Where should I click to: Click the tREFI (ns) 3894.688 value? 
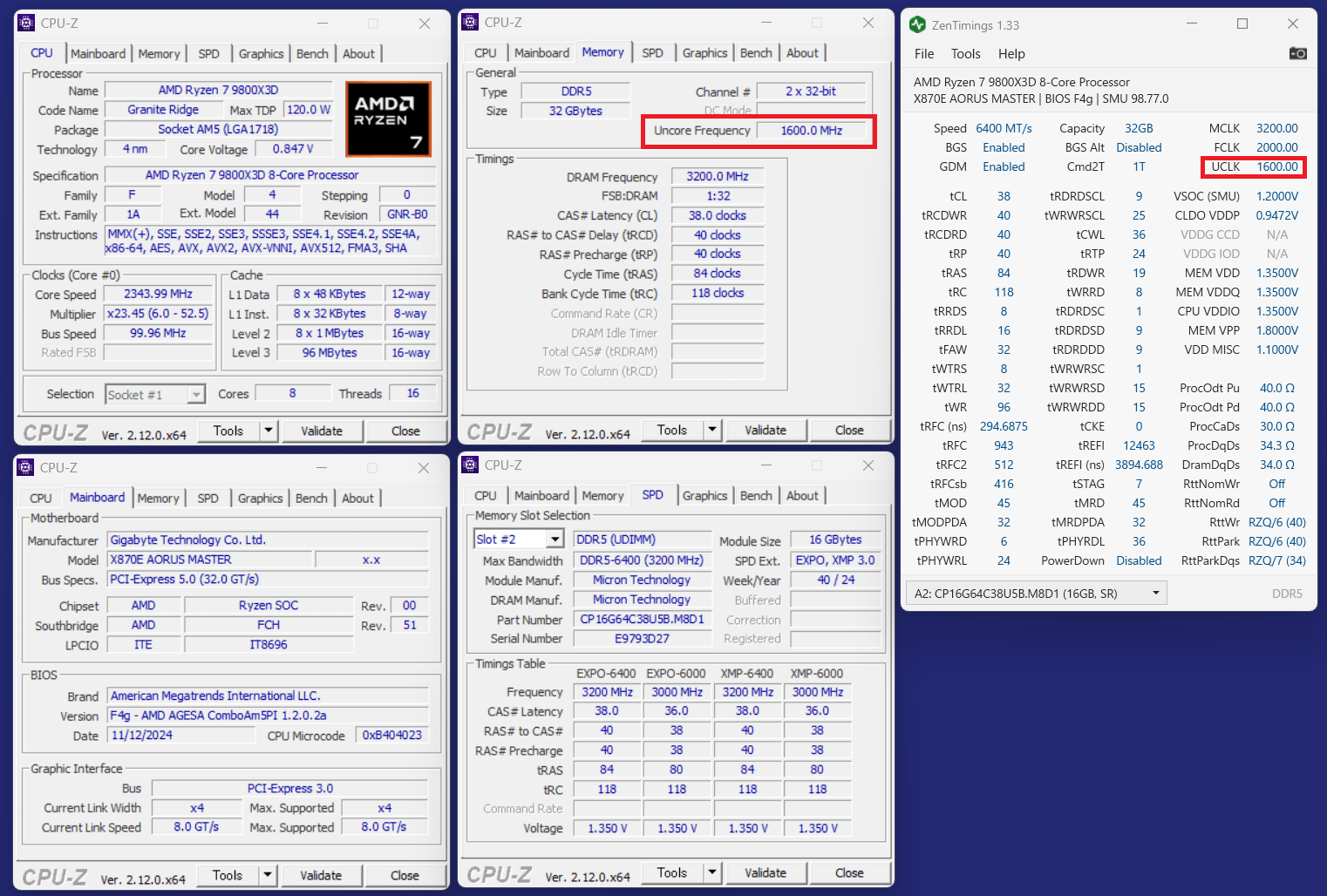point(1139,465)
